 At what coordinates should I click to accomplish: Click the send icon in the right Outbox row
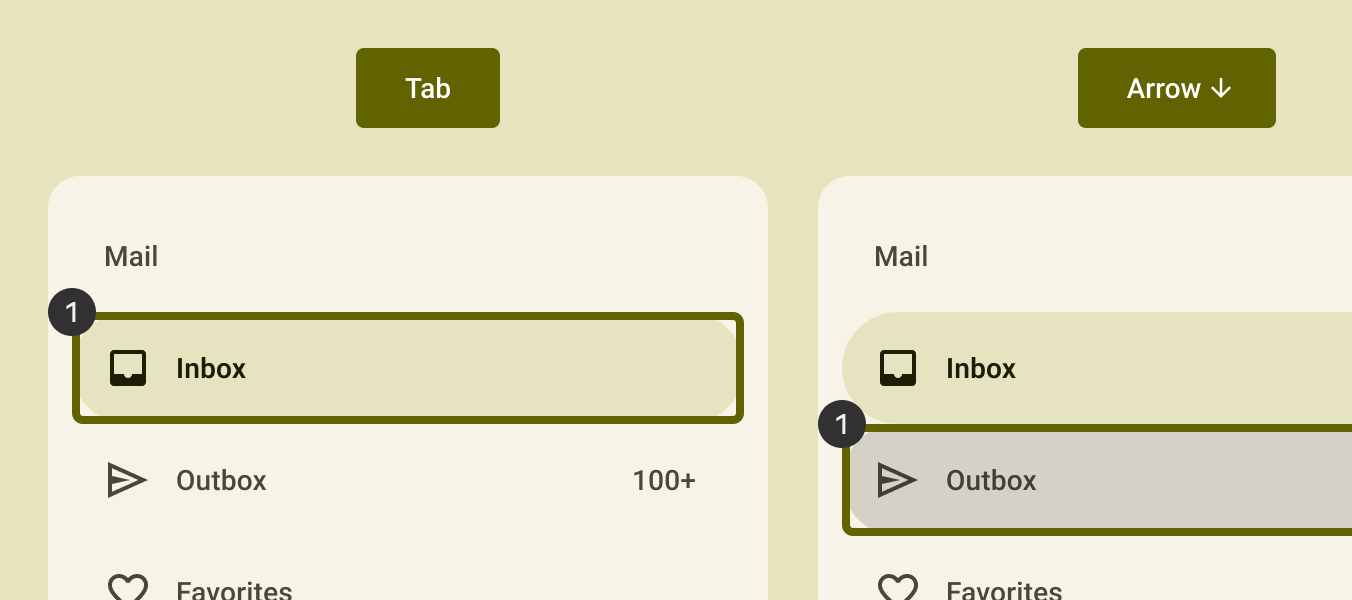point(897,480)
